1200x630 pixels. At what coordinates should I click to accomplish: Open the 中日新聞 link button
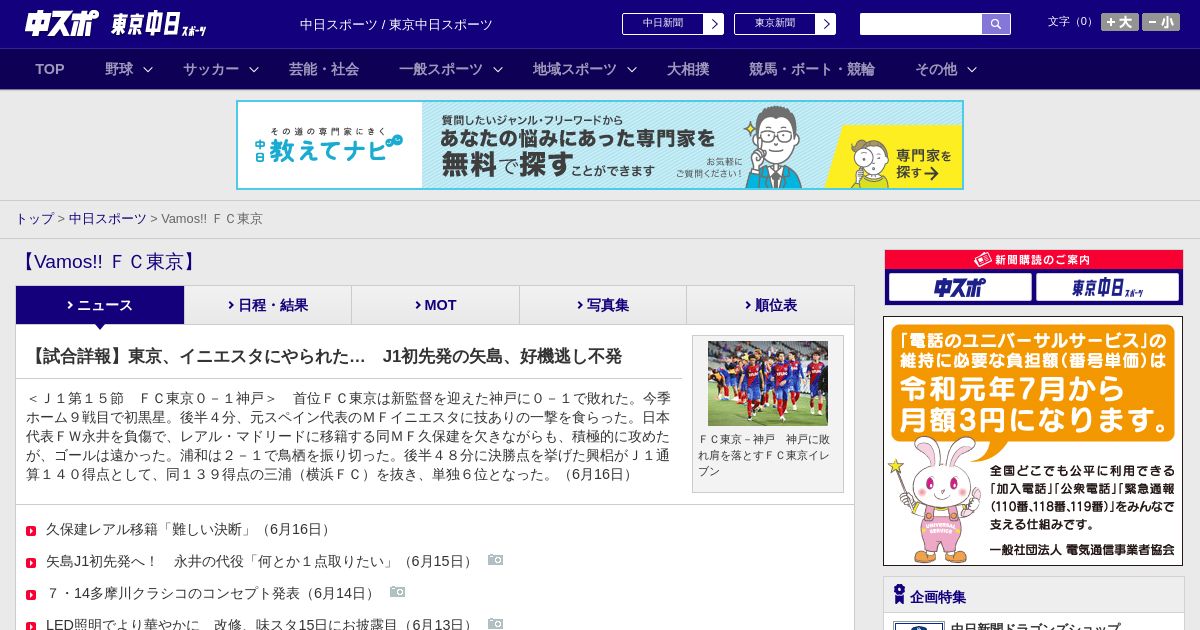click(673, 24)
